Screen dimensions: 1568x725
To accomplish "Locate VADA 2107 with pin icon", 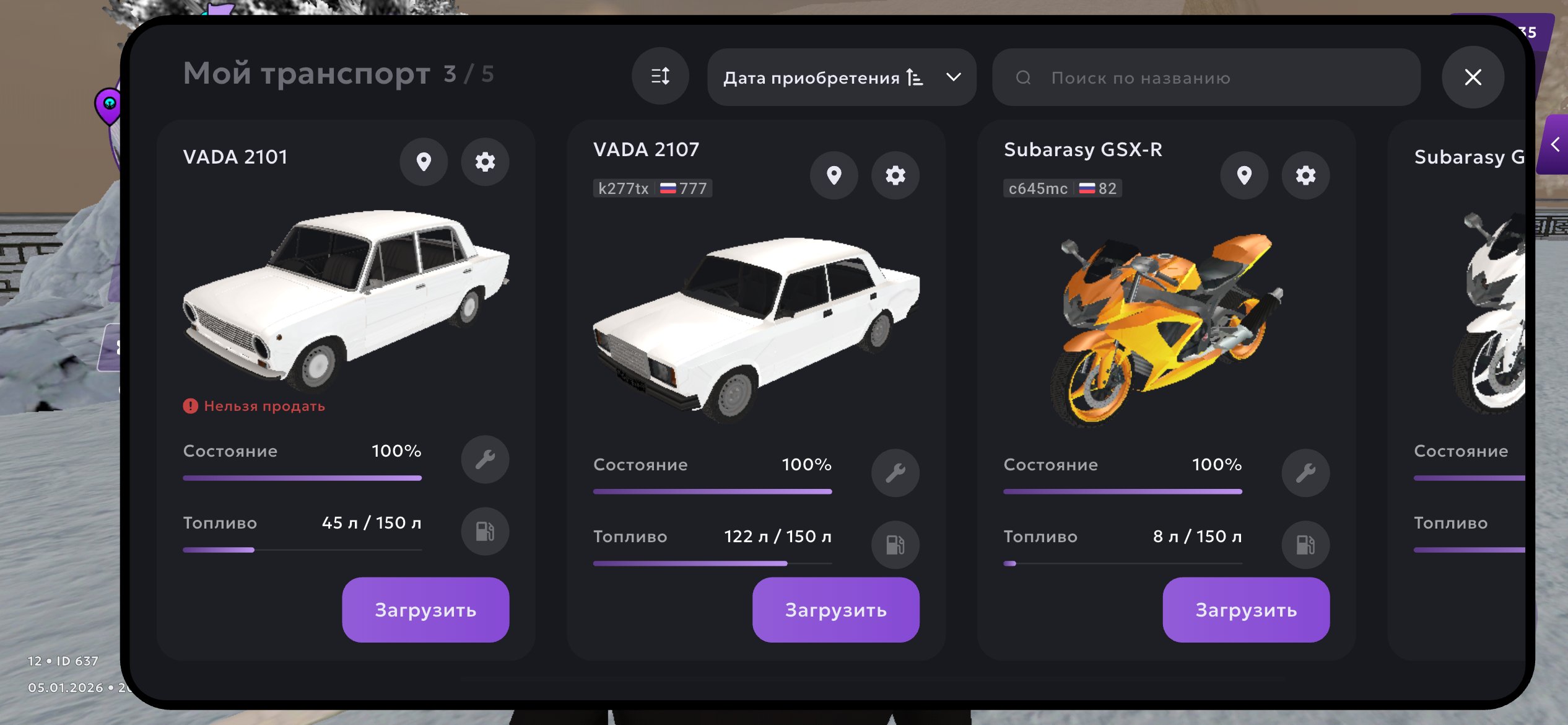I will (x=834, y=175).
